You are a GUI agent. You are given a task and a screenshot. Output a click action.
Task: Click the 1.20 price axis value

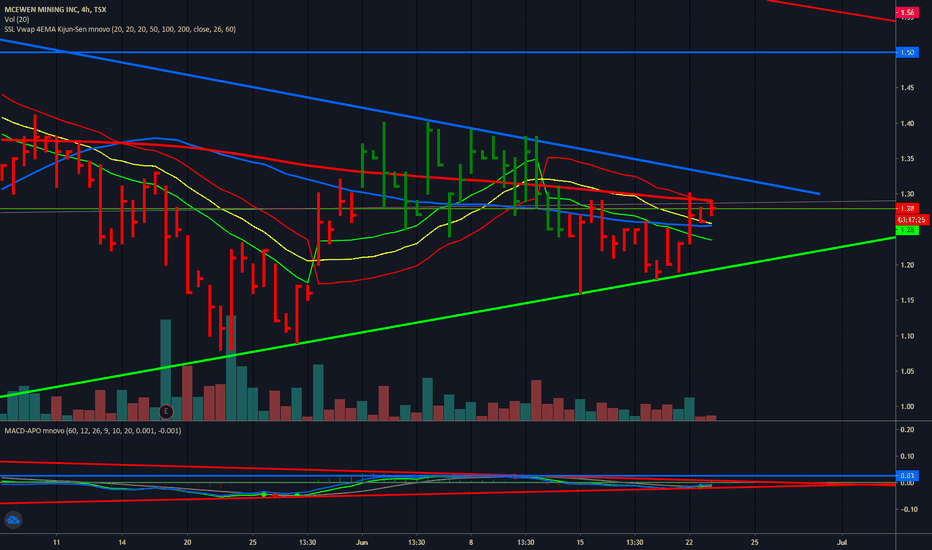tap(907, 265)
